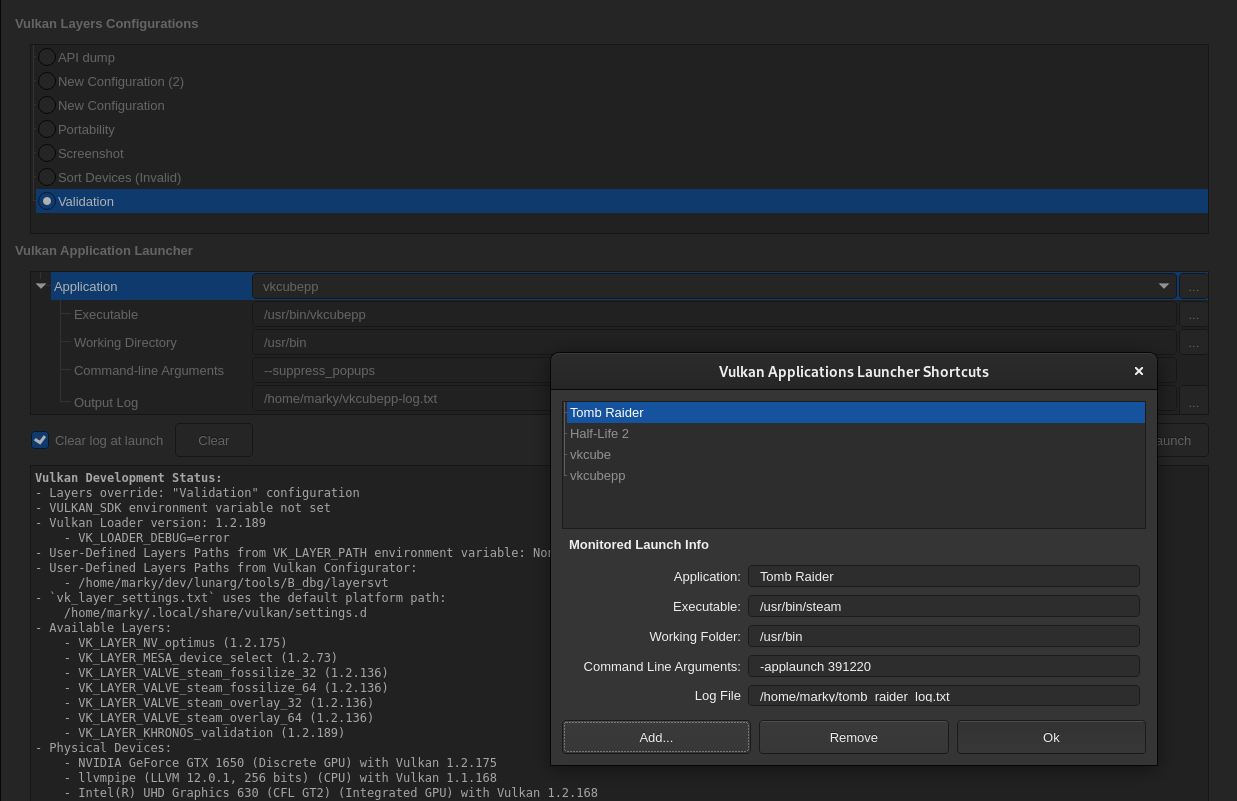Close the Launcher Shortcuts dialog

[1138, 371]
